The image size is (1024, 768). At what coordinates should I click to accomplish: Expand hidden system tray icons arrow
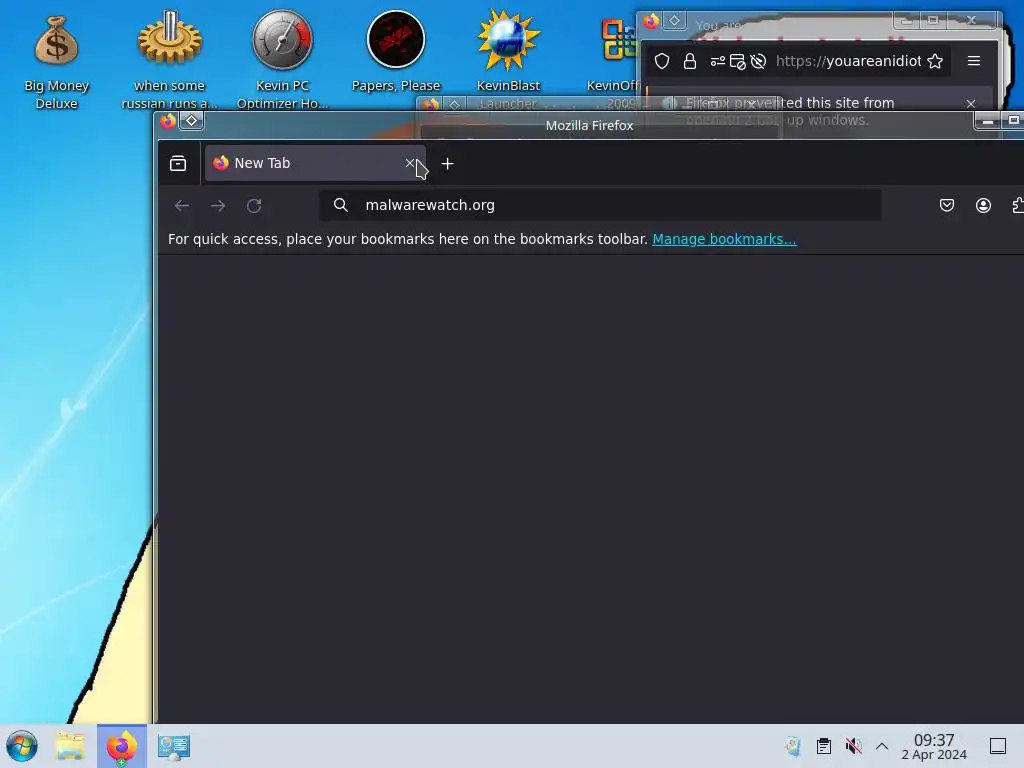click(x=882, y=746)
